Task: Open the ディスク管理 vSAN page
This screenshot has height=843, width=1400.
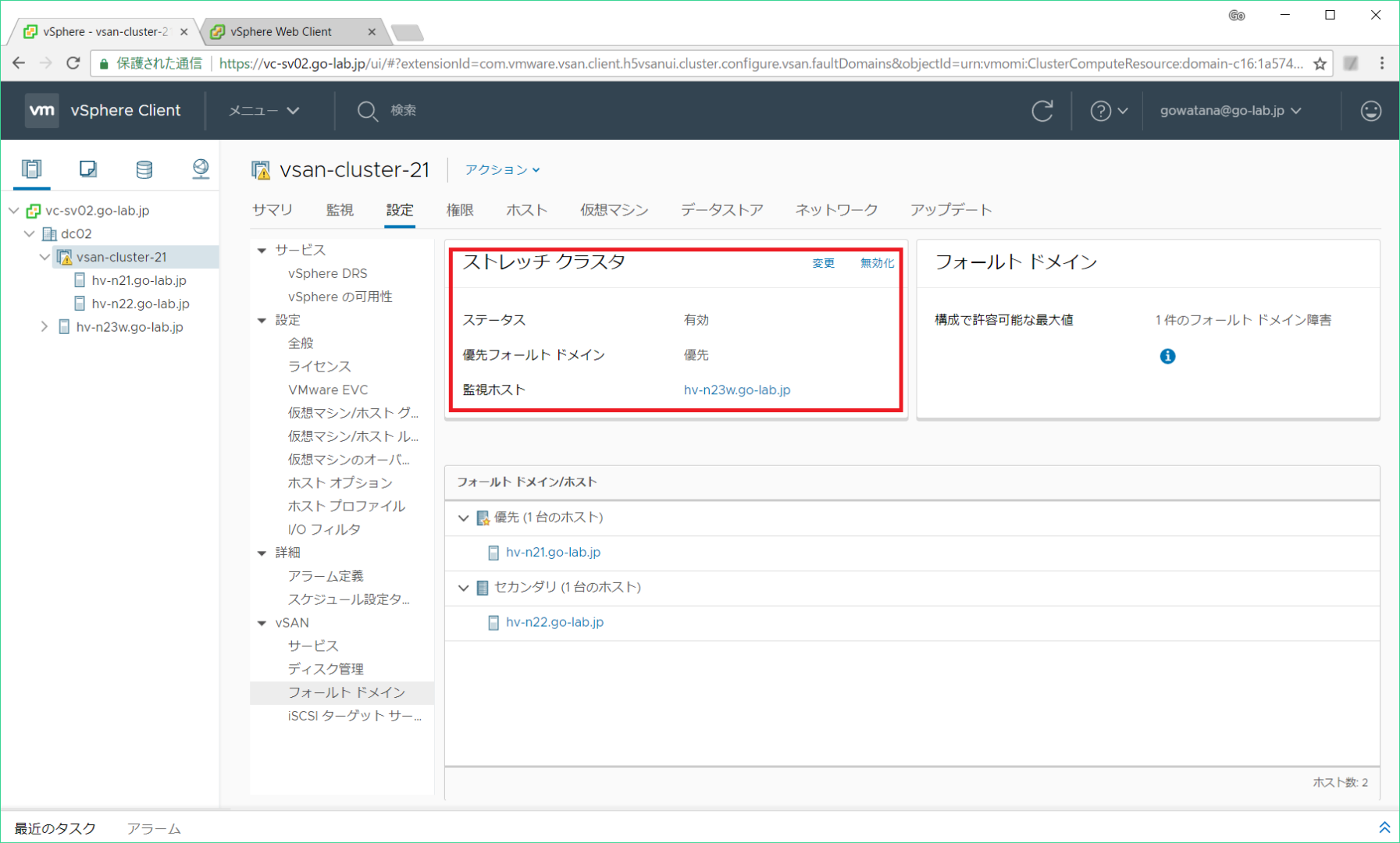Action: click(x=325, y=669)
